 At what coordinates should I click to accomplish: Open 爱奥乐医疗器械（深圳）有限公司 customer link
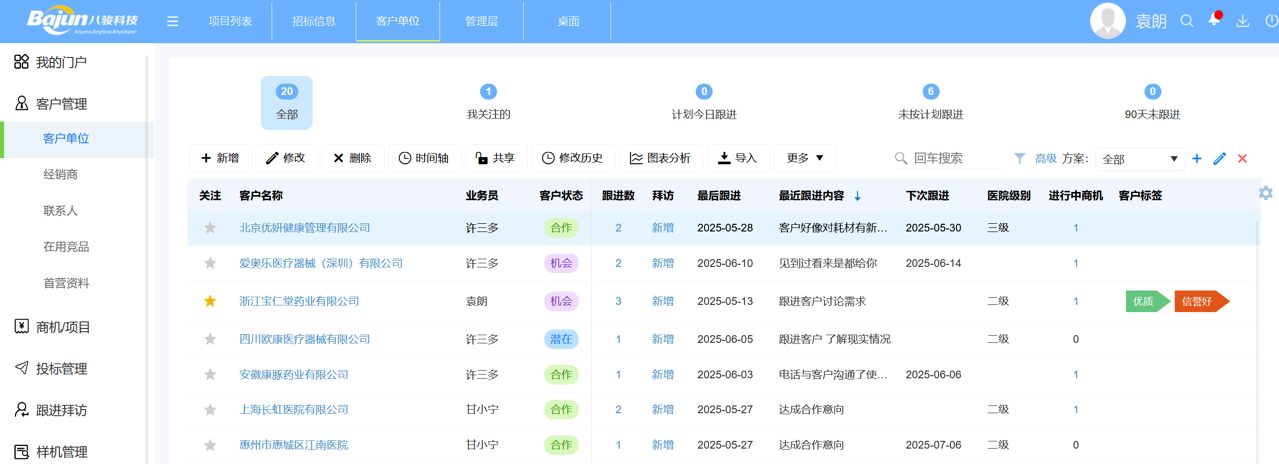coord(321,264)
